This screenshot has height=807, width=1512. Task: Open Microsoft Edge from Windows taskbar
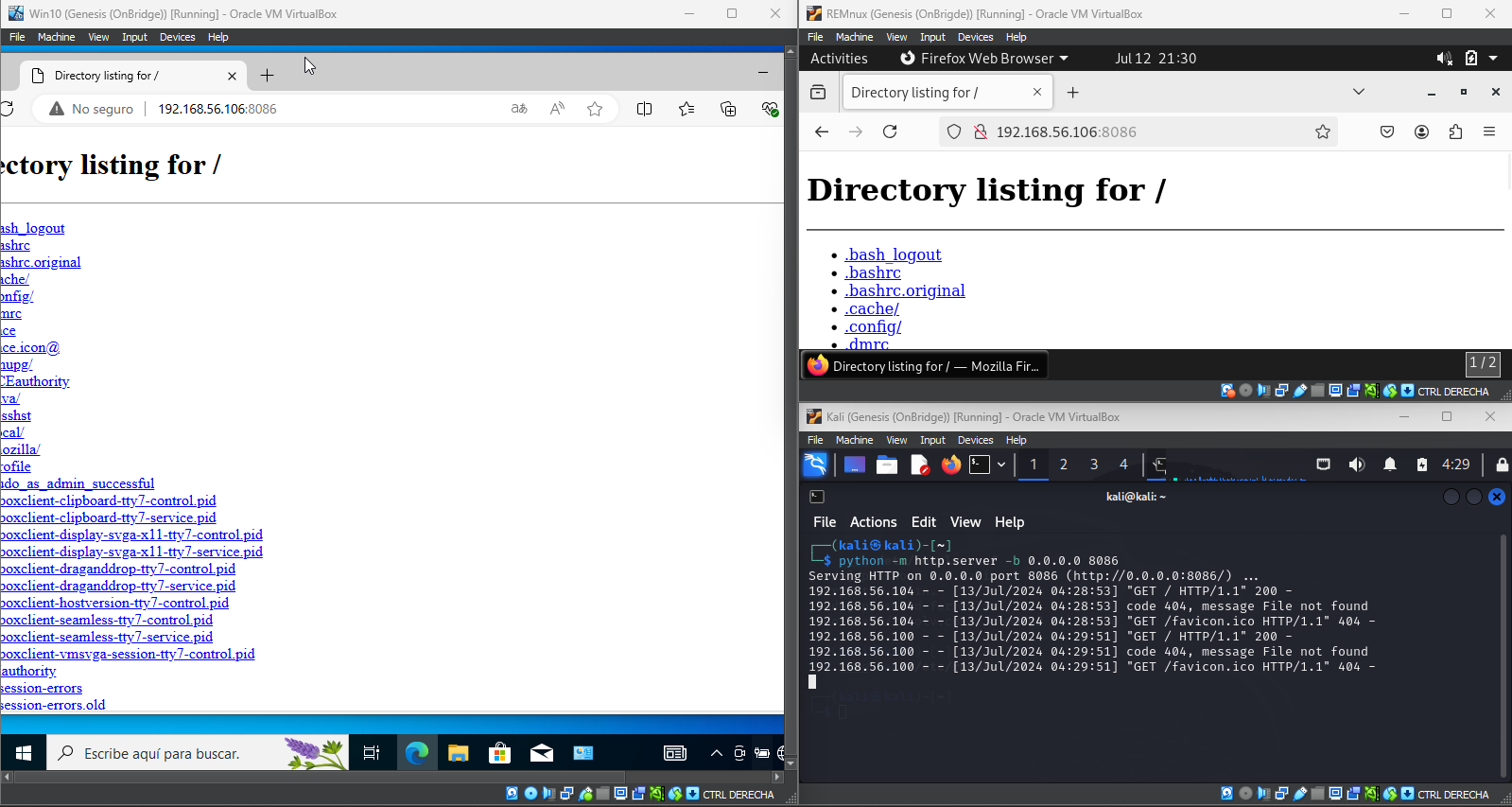[417, 753]
